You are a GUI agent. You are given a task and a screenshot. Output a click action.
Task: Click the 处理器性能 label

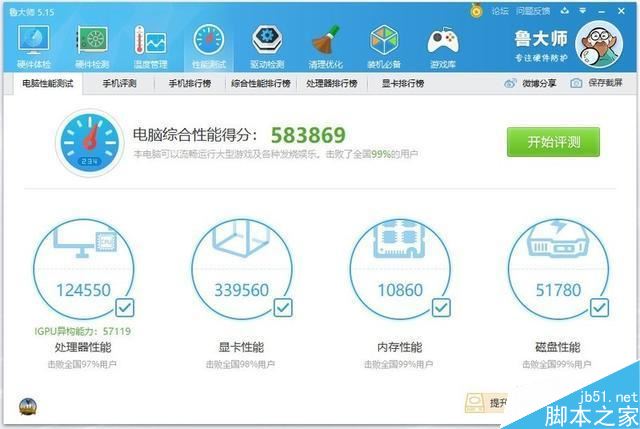pyautogui.click(x=83, y=347)
